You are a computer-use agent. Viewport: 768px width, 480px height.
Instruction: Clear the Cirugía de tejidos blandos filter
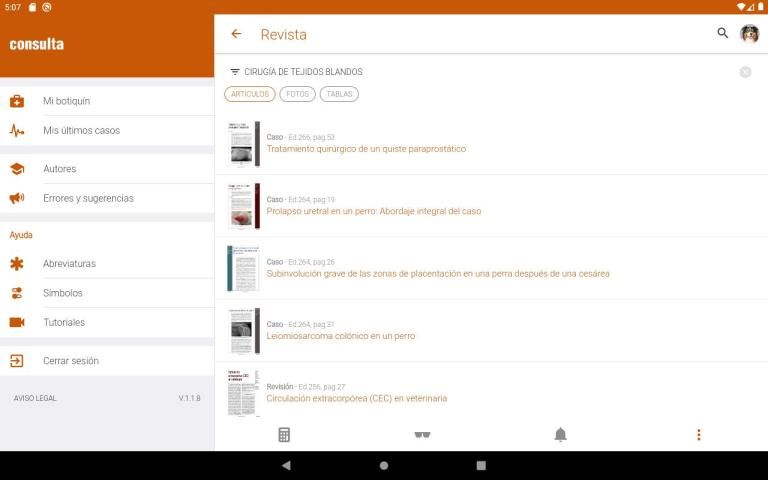click(x=745, y=72)
